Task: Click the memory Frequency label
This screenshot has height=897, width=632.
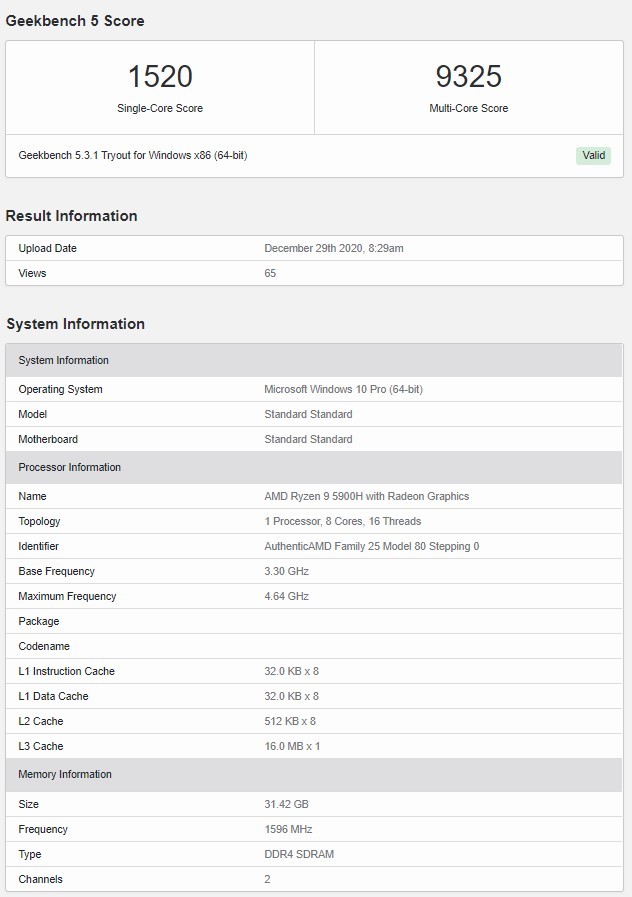Action: 43,829
